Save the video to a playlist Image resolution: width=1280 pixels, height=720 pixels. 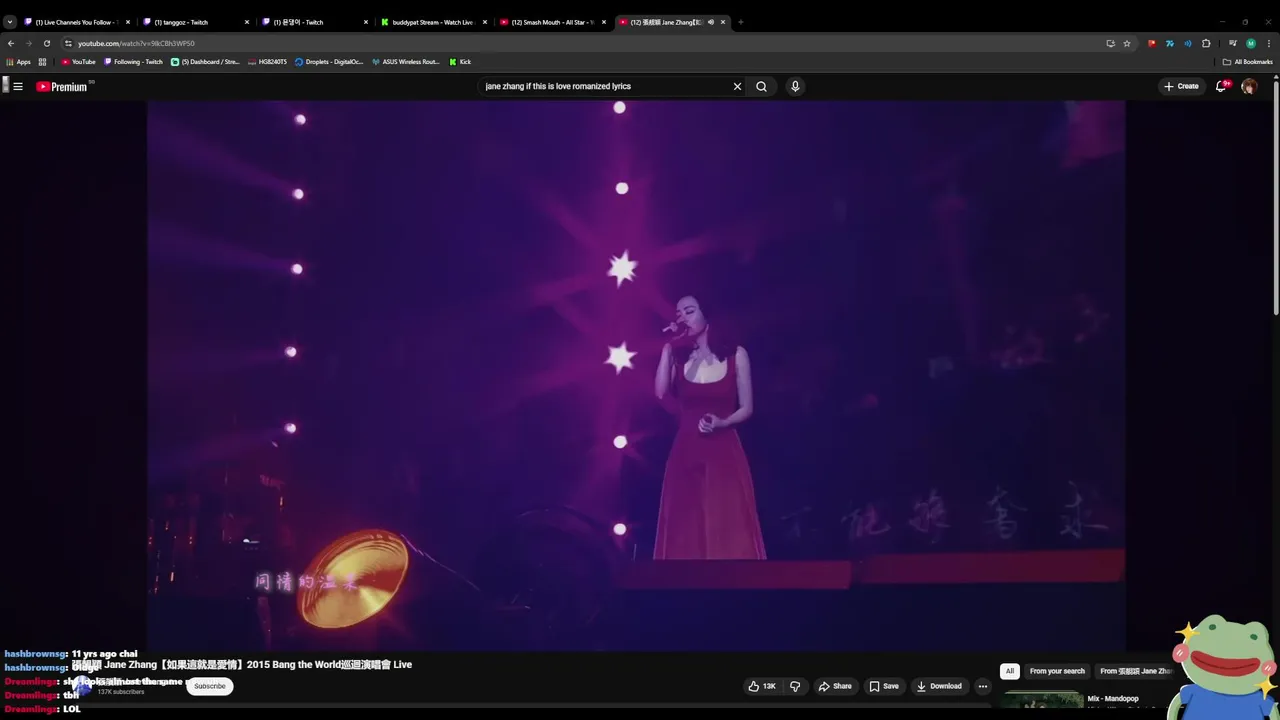884,686
